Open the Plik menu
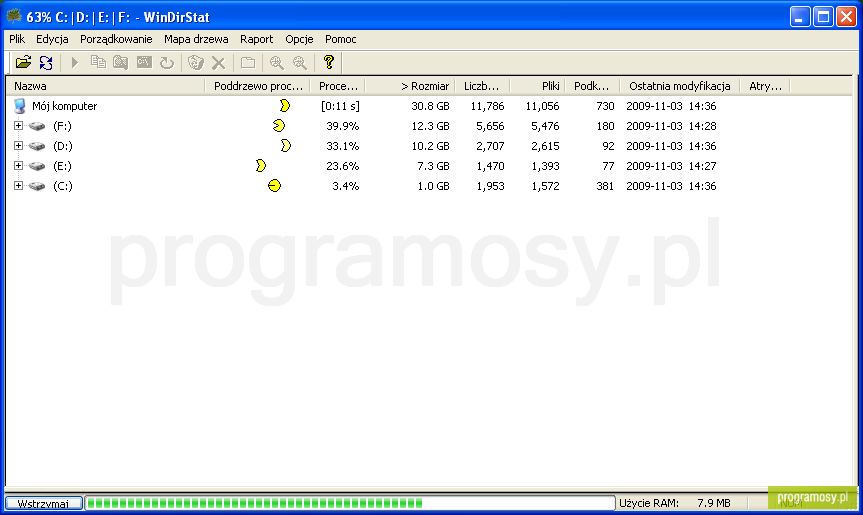This screenshot has width=863, height=515. [17, 39]
